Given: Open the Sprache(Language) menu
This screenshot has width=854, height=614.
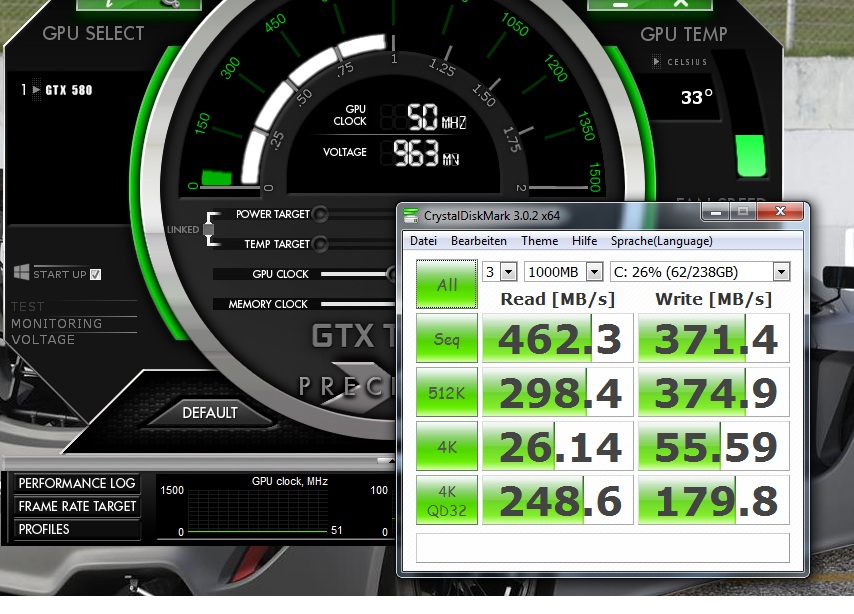Looking at the screenshot, I should click(x=661, y=241).
